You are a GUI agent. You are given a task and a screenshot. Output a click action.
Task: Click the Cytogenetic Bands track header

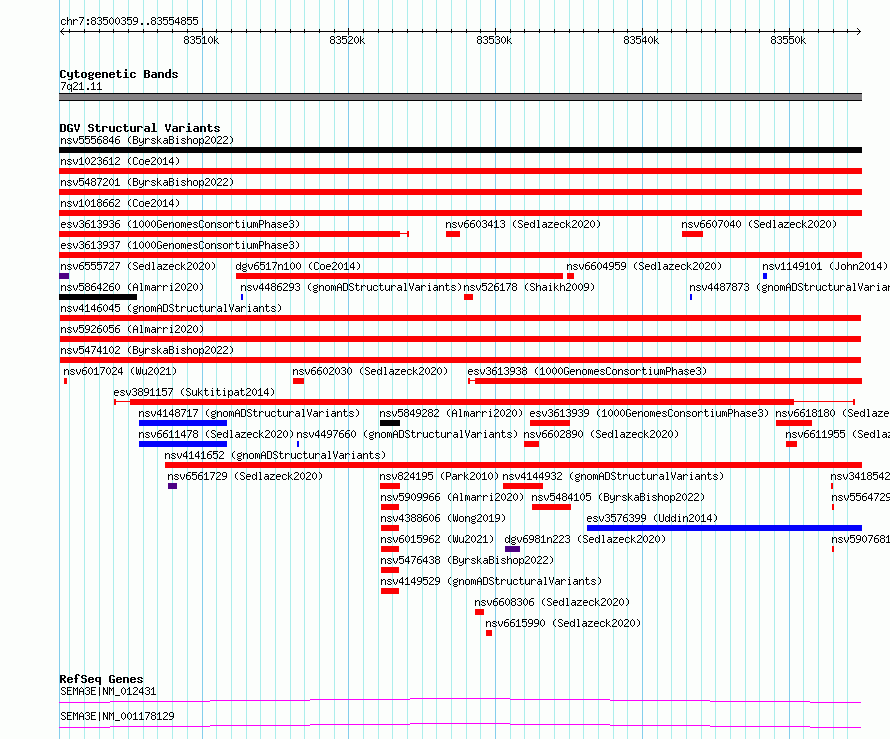click(119, 74)
